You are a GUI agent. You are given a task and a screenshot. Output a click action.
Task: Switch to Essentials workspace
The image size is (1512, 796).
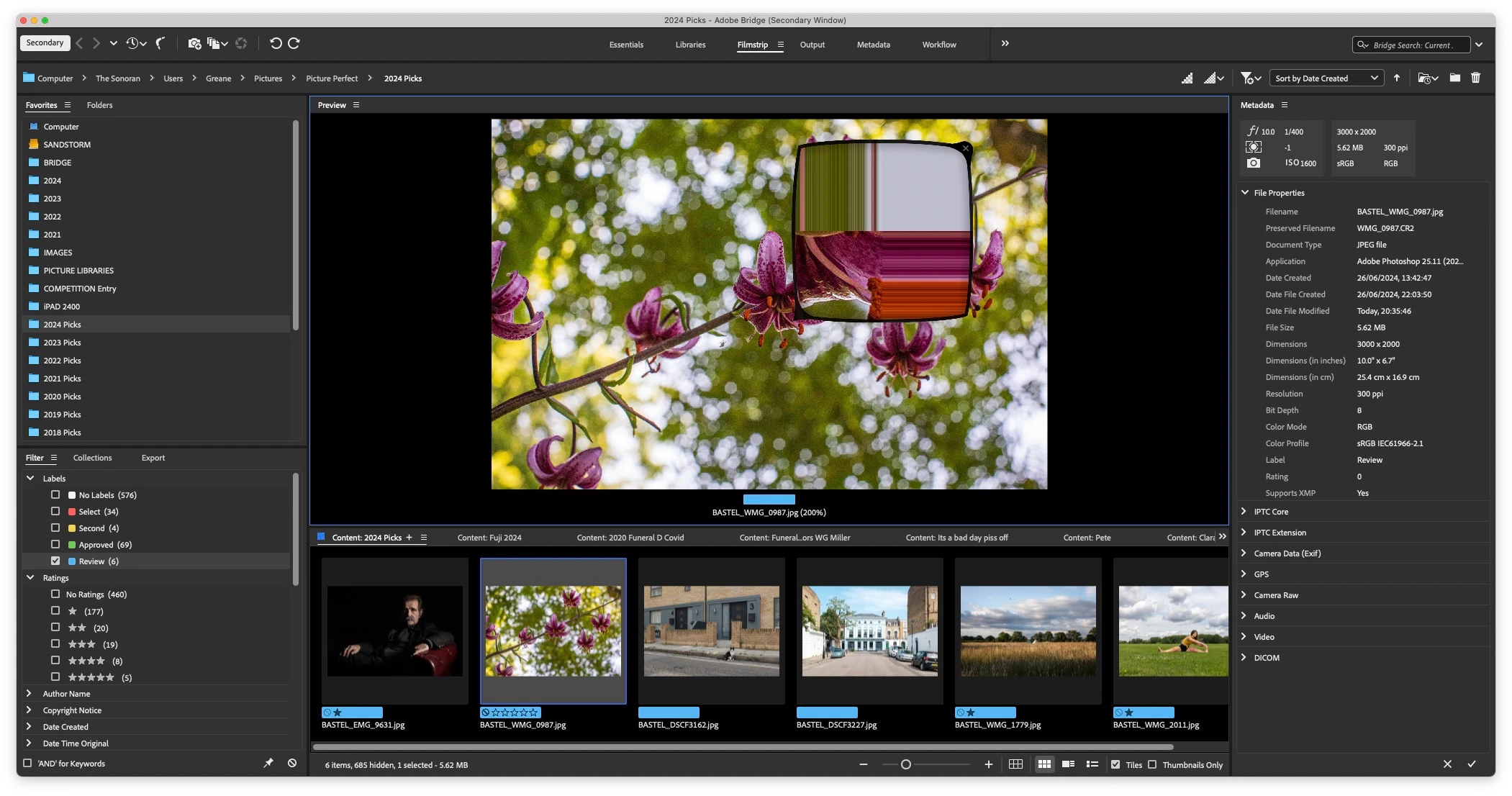click(x=625, y=45)
